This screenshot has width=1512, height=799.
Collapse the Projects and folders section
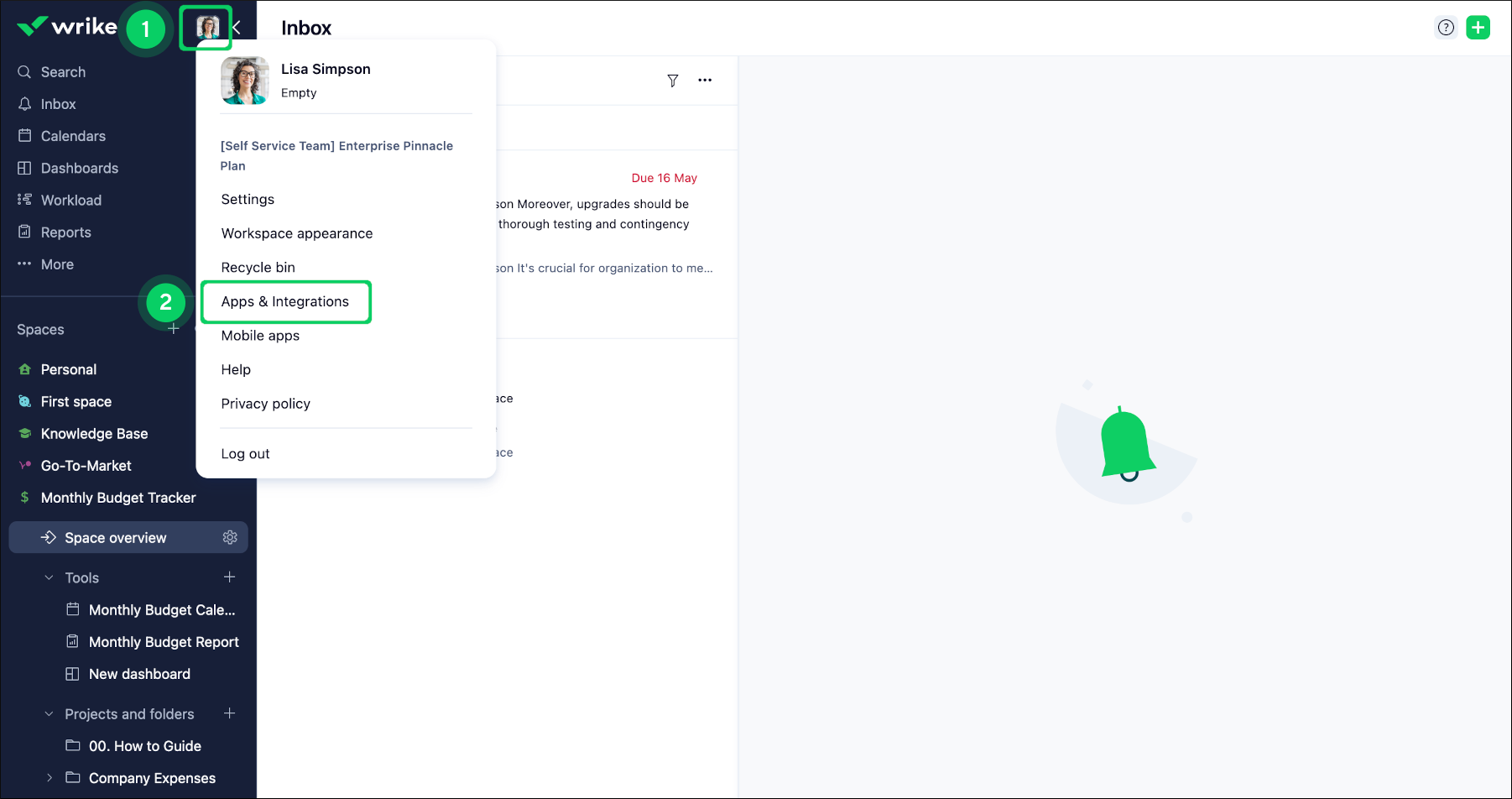point(48,713)
